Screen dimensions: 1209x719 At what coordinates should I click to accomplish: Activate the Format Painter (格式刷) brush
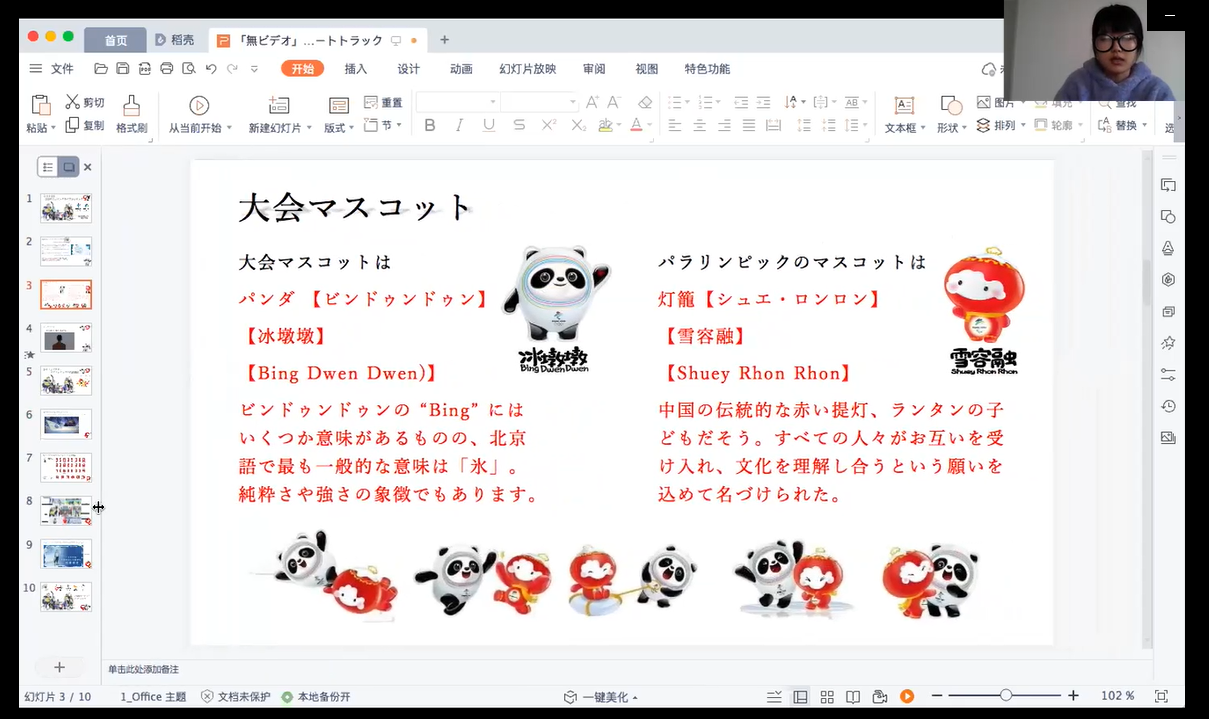click(131, 114)
